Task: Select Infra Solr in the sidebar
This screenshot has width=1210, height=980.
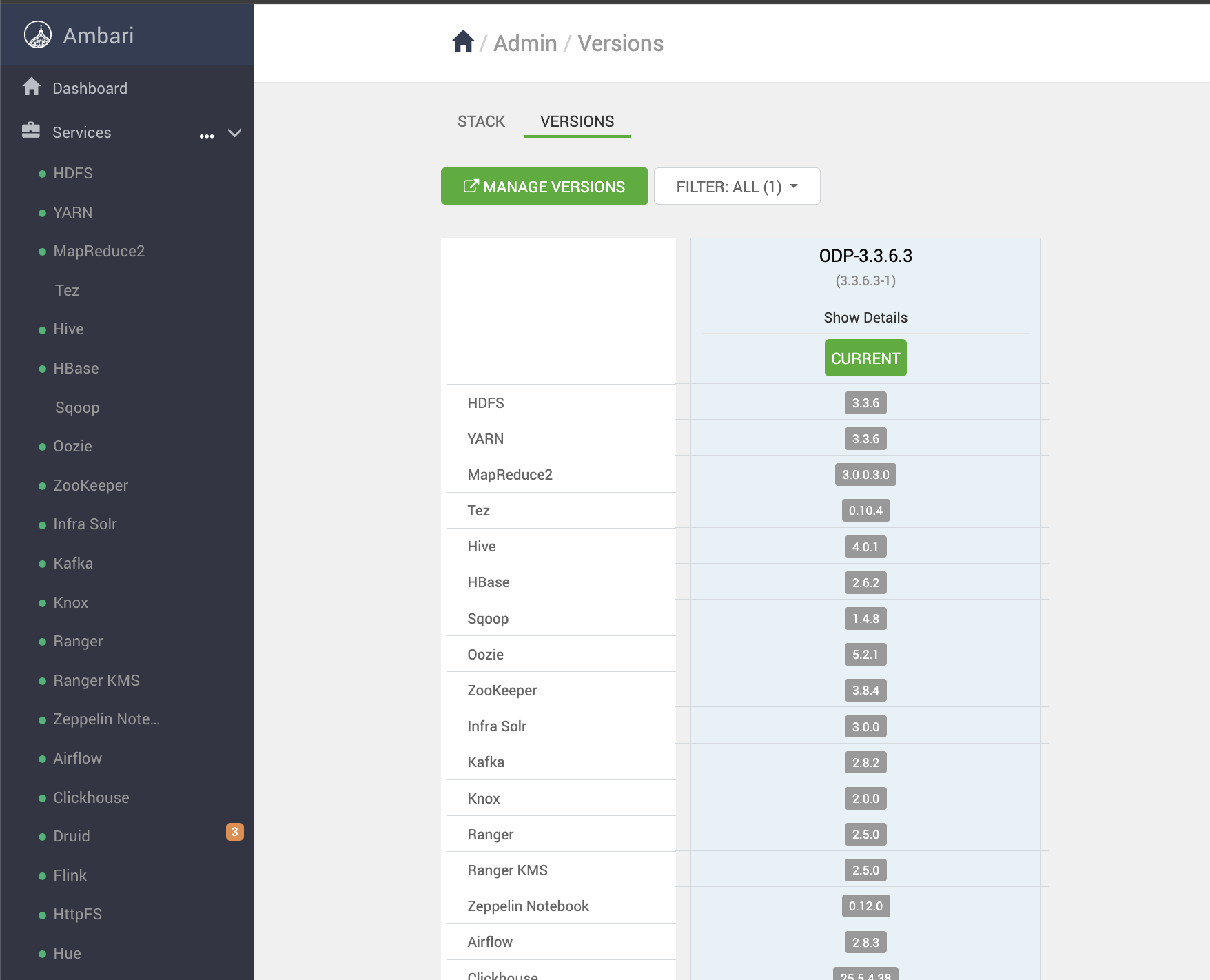Action: [x=85, y=524]
